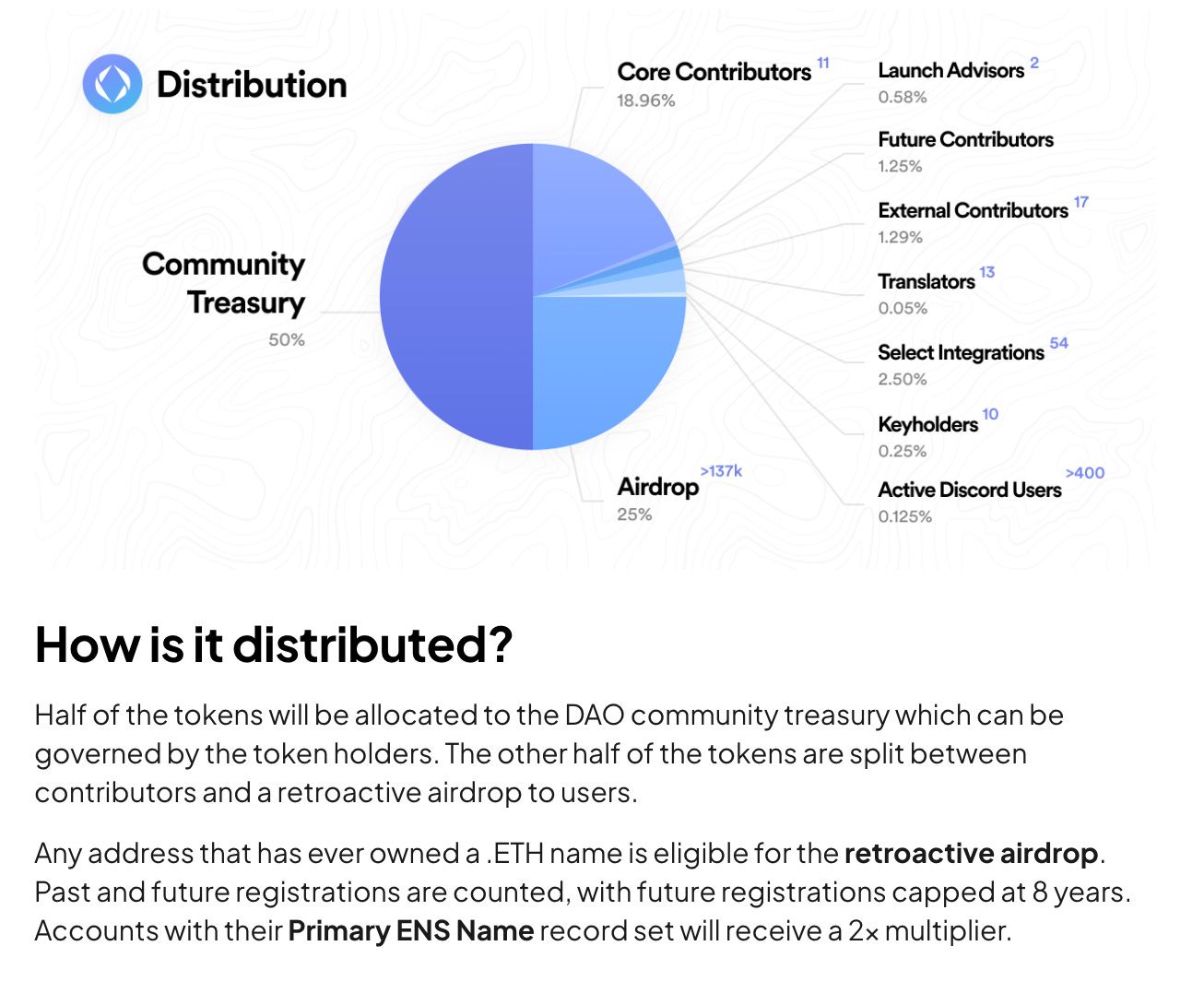Screen dimensions: 1204x1005
Task: Click the Distribution title text
Action: coord(252,85)
